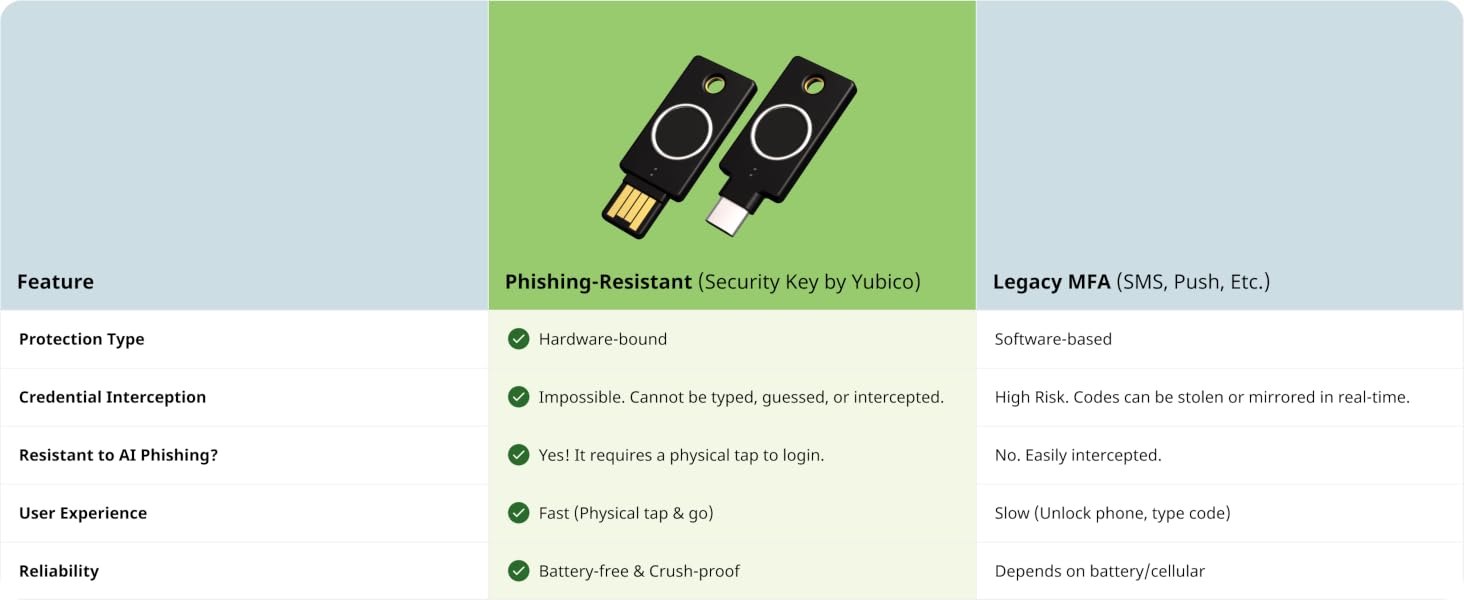Click the Credential Interception row label
The height and width of the screenshot is (600, 1464).
click(112, 397)
